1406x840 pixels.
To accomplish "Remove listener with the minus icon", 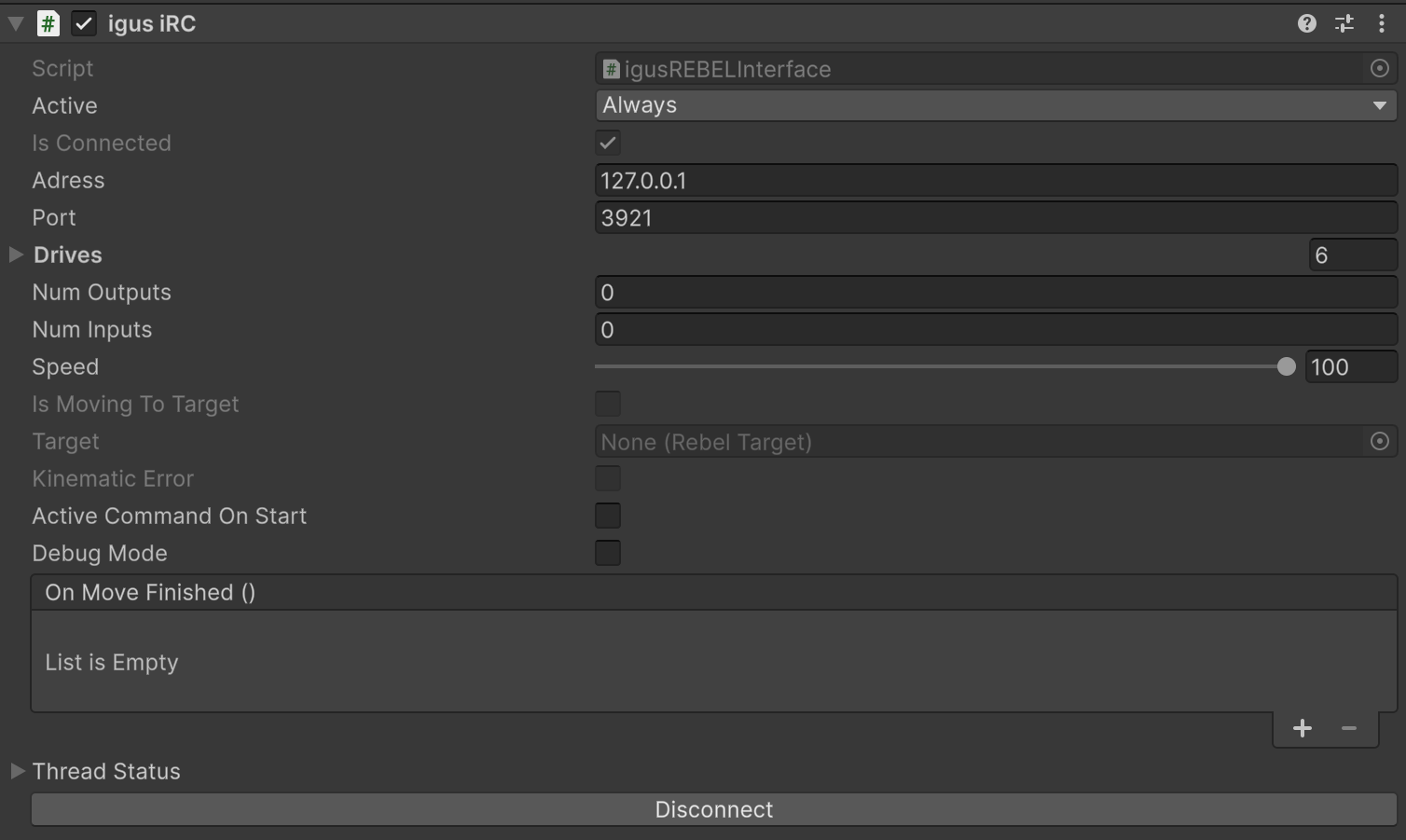I will tap(1348, 728).
